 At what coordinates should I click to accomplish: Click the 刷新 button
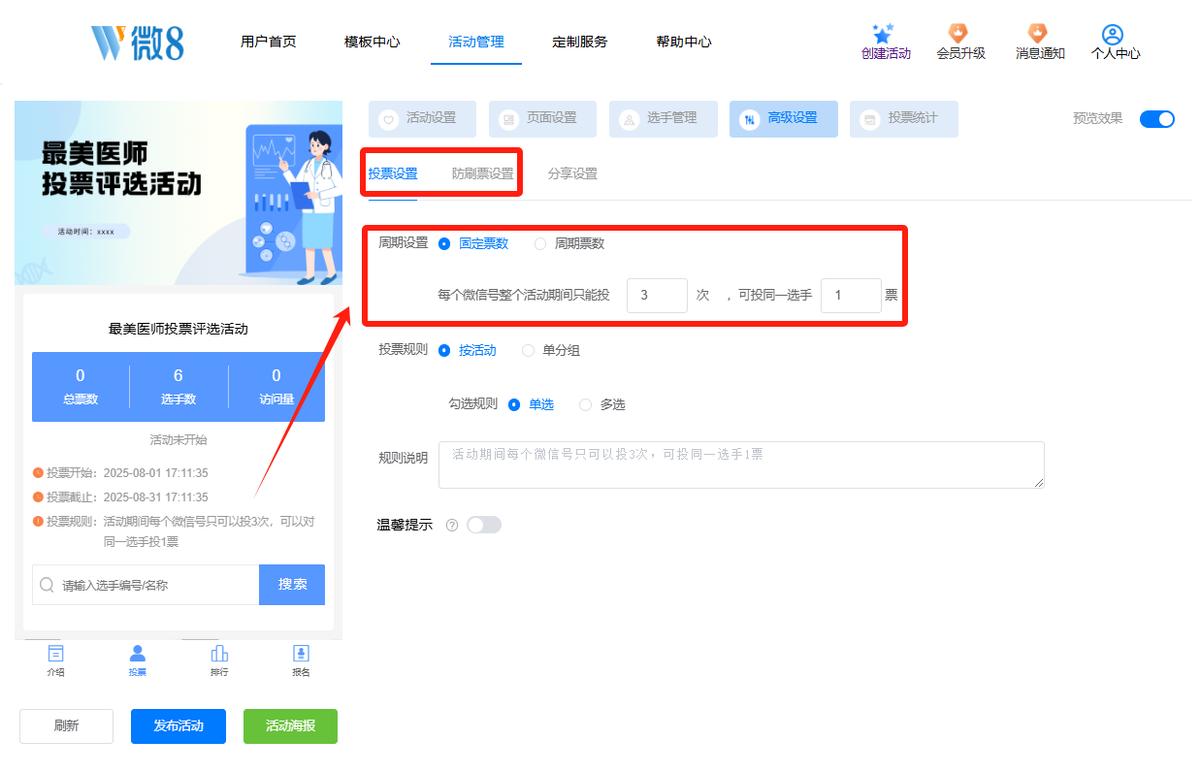(x=67, y=727)
